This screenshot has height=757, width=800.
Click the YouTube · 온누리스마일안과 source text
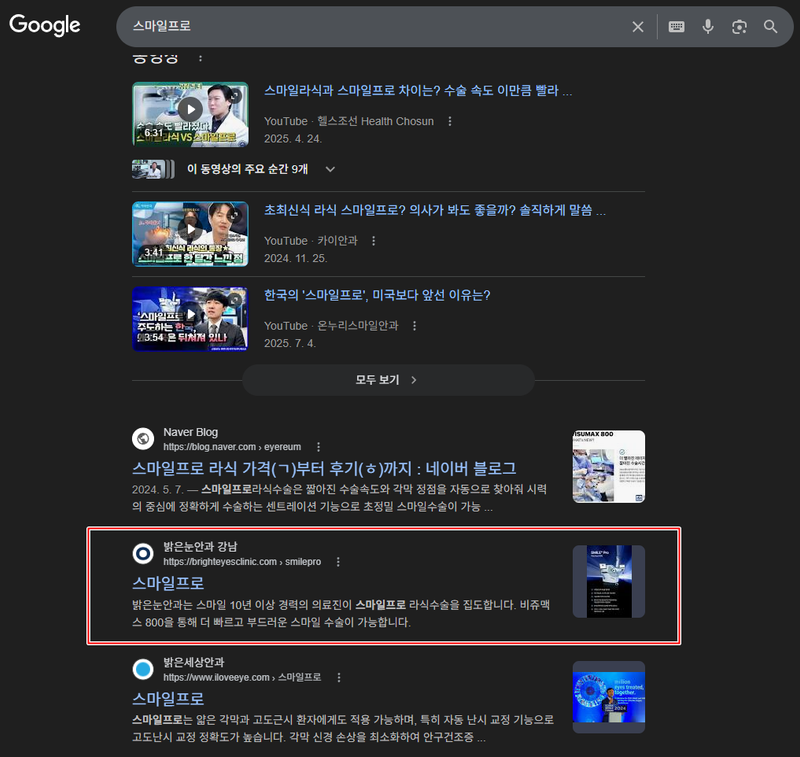[331, 325]
